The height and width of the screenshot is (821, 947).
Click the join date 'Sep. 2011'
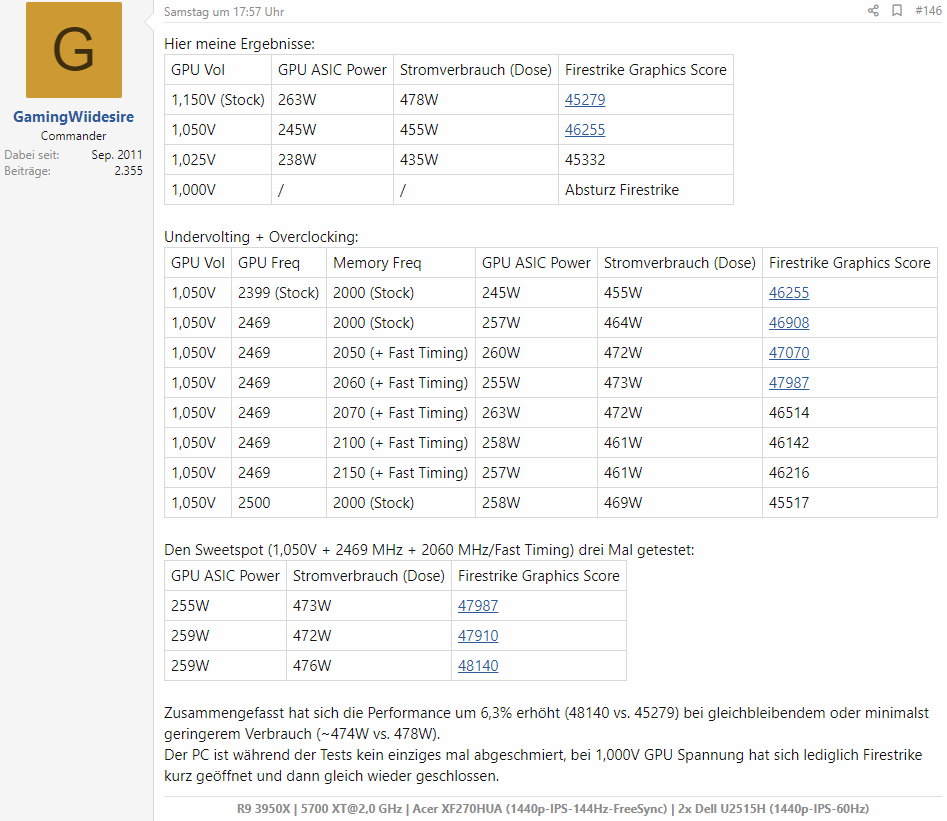(117, 155)
